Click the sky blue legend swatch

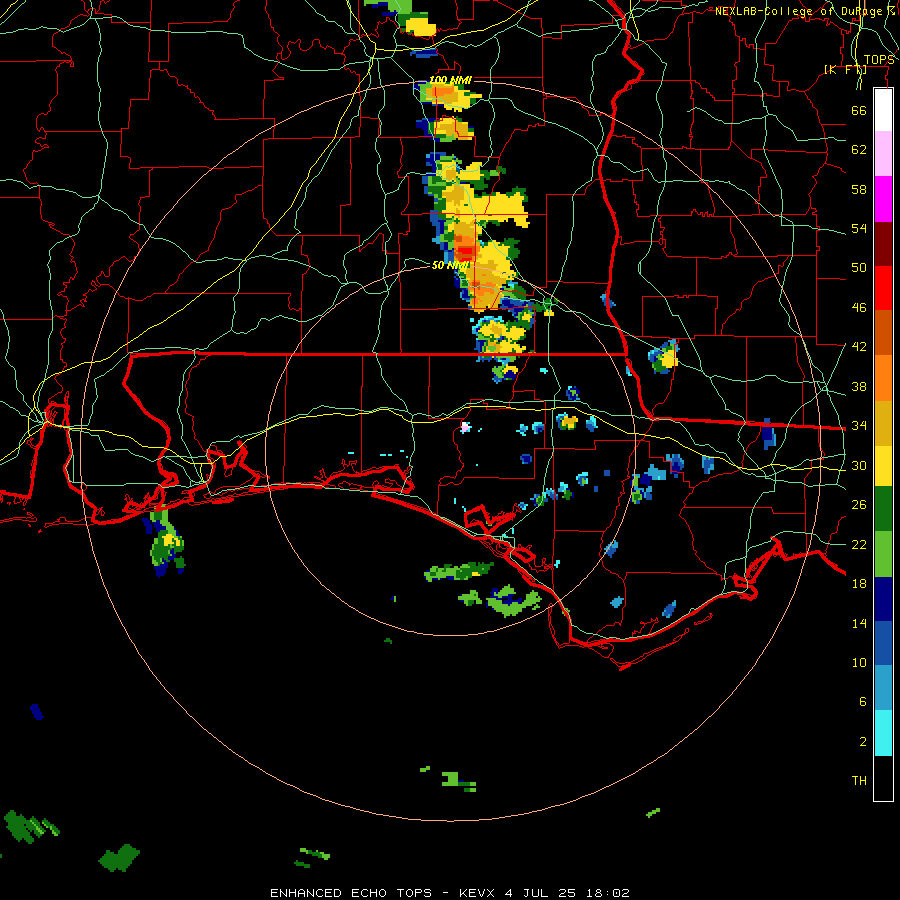[883, 688]
